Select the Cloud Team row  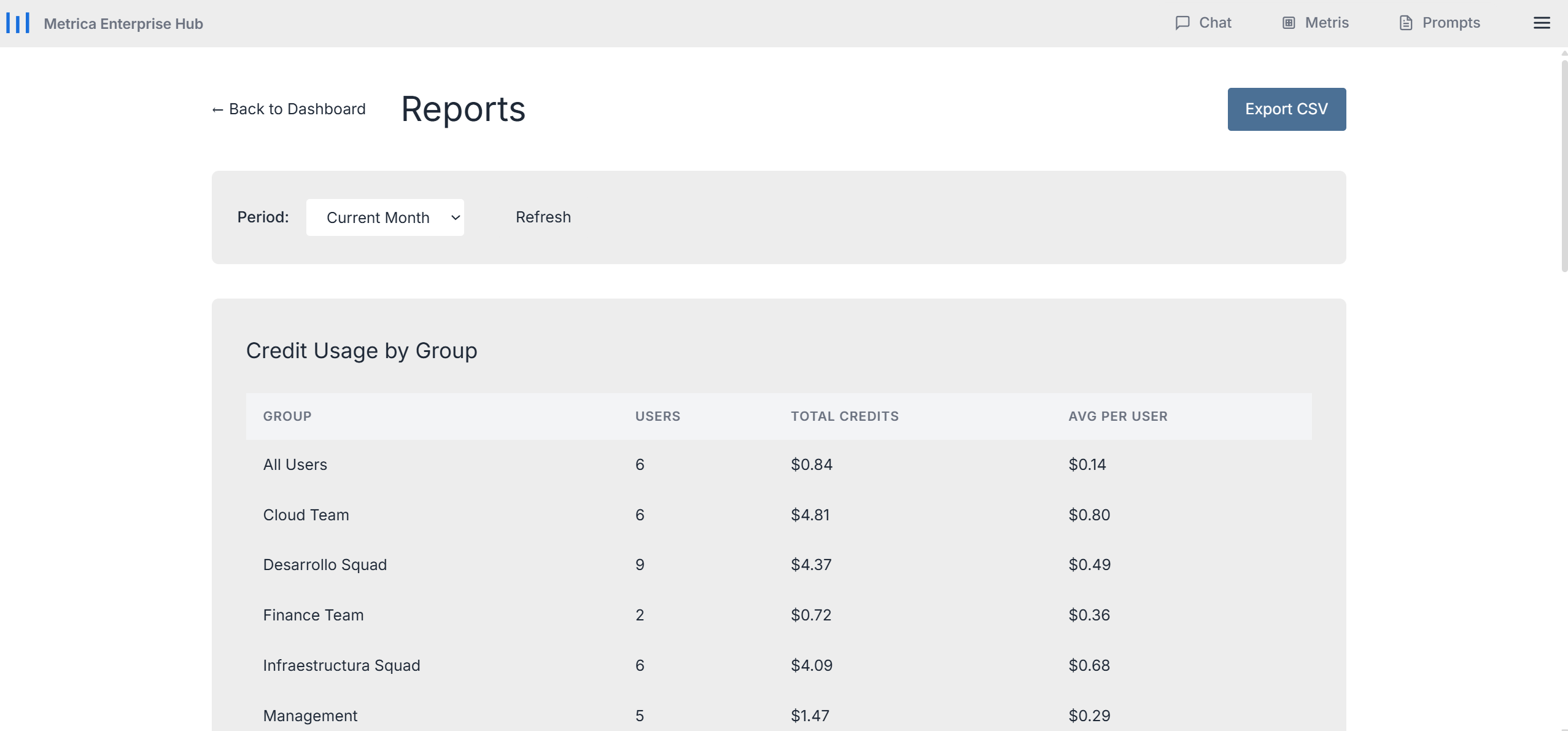(x=306, y=515)
